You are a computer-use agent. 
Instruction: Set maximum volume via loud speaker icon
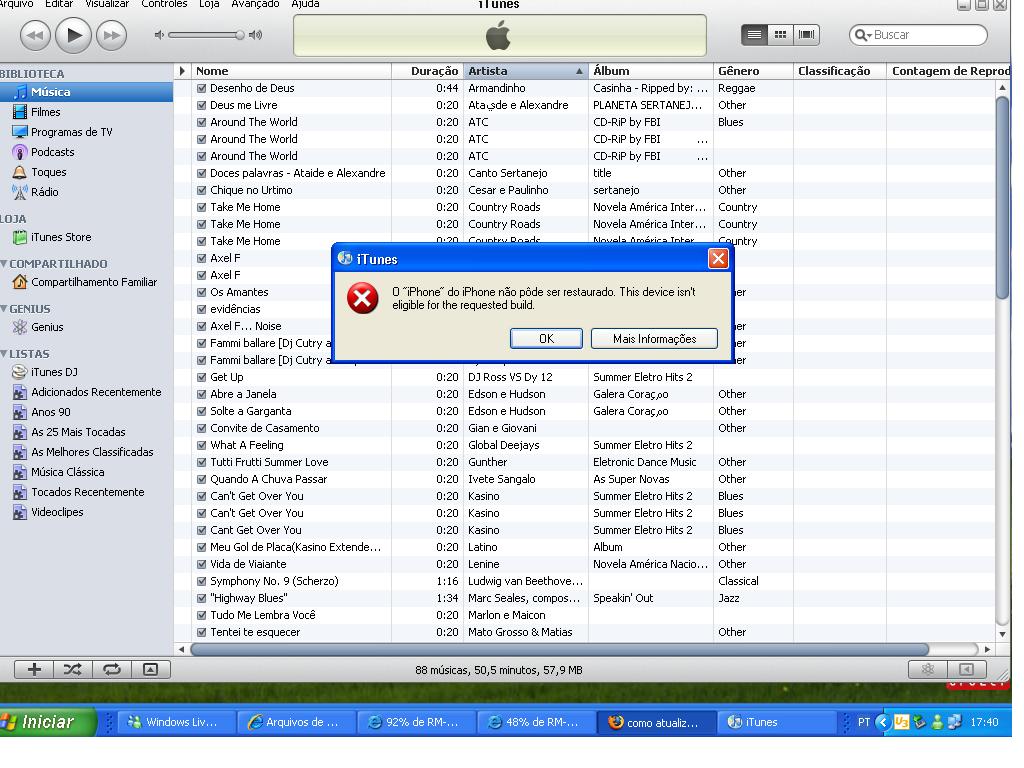[x=255, y=35]
